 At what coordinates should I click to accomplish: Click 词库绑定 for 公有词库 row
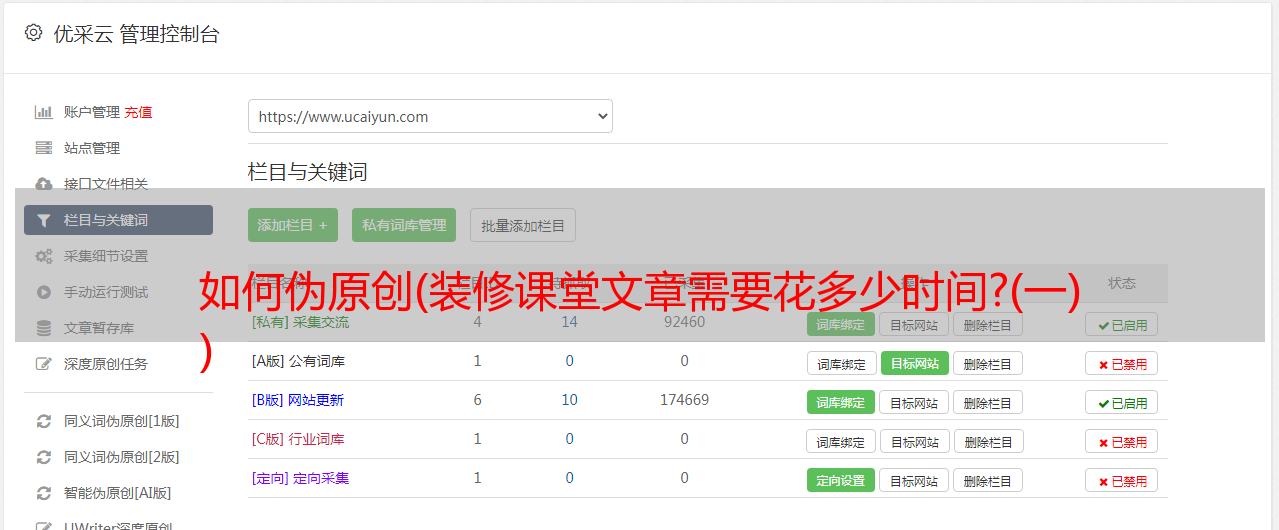click(841, 363)
